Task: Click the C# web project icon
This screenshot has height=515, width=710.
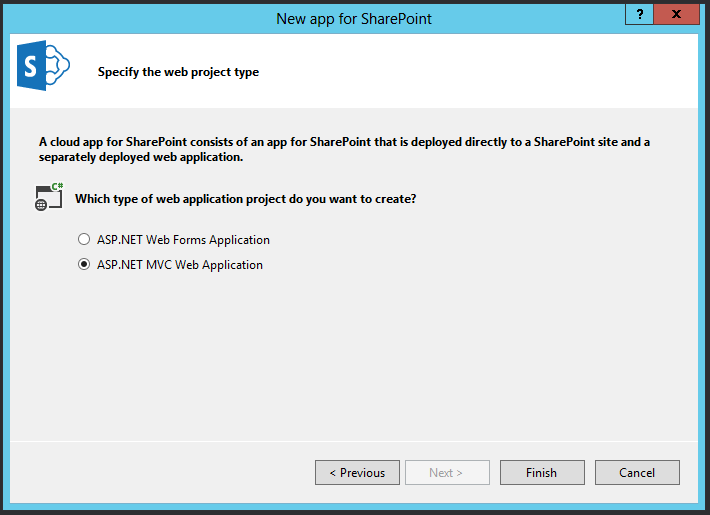Action: point(49,197)
